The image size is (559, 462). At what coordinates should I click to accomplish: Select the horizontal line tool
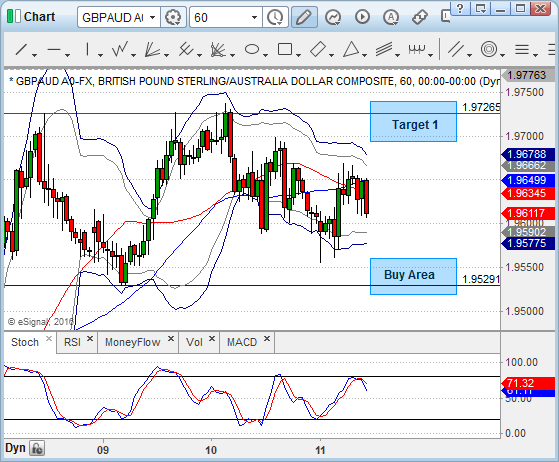tap(54, 49)
